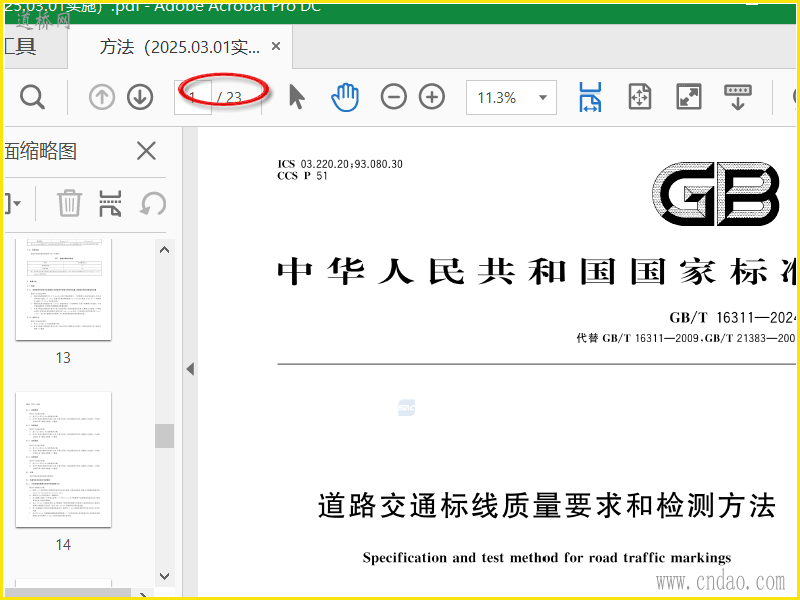Screen dimensions: 800x600
Task: Zoom in with plus button
Action: coord(432,97)
